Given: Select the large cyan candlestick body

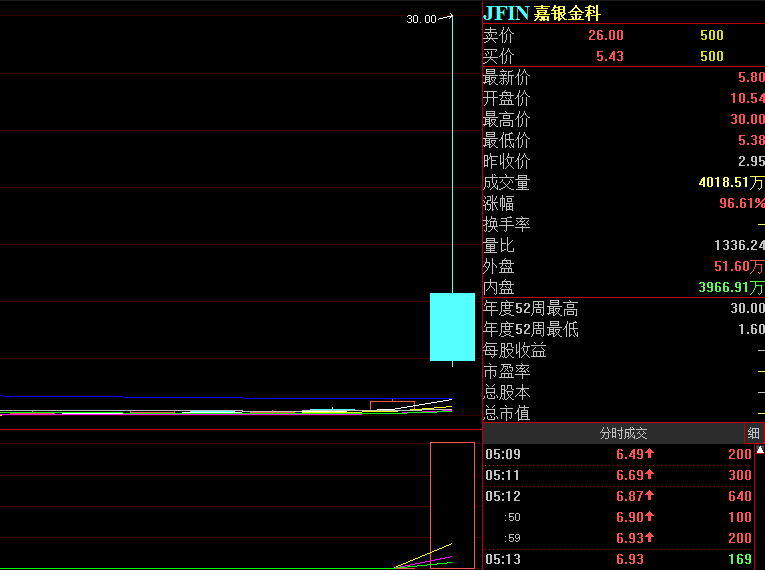Looking at the screenshot, I should pyautogui.click(x=452, y=327).
